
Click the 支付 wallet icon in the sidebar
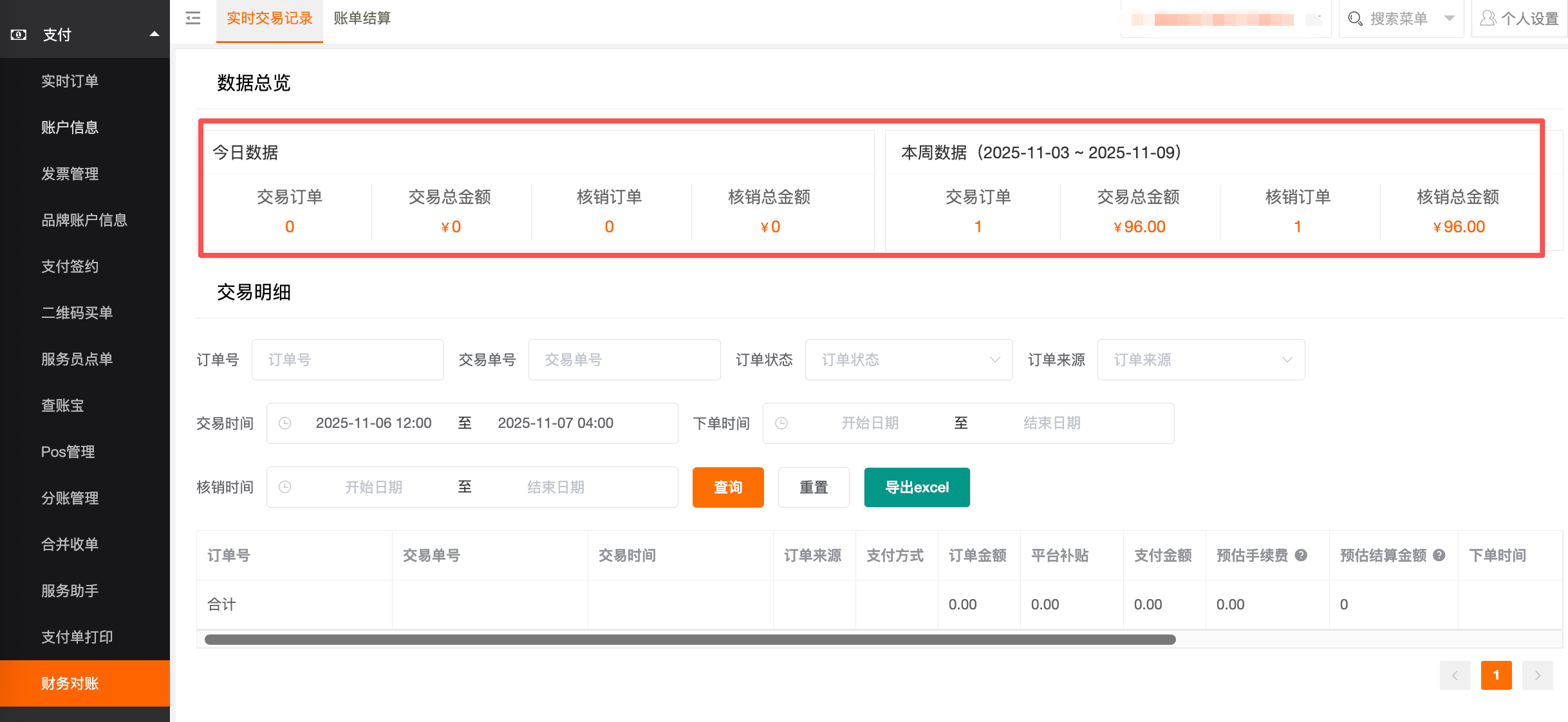(18, 34)
